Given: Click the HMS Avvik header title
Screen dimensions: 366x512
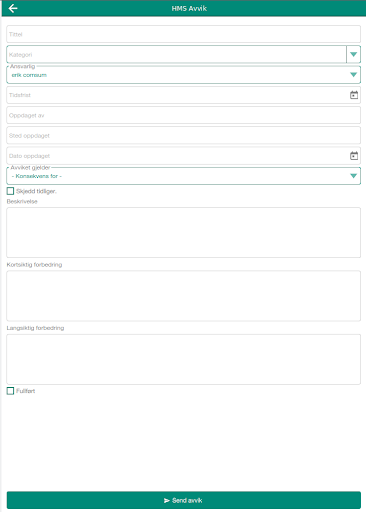Looking at the screenshot, I should 189,8.
